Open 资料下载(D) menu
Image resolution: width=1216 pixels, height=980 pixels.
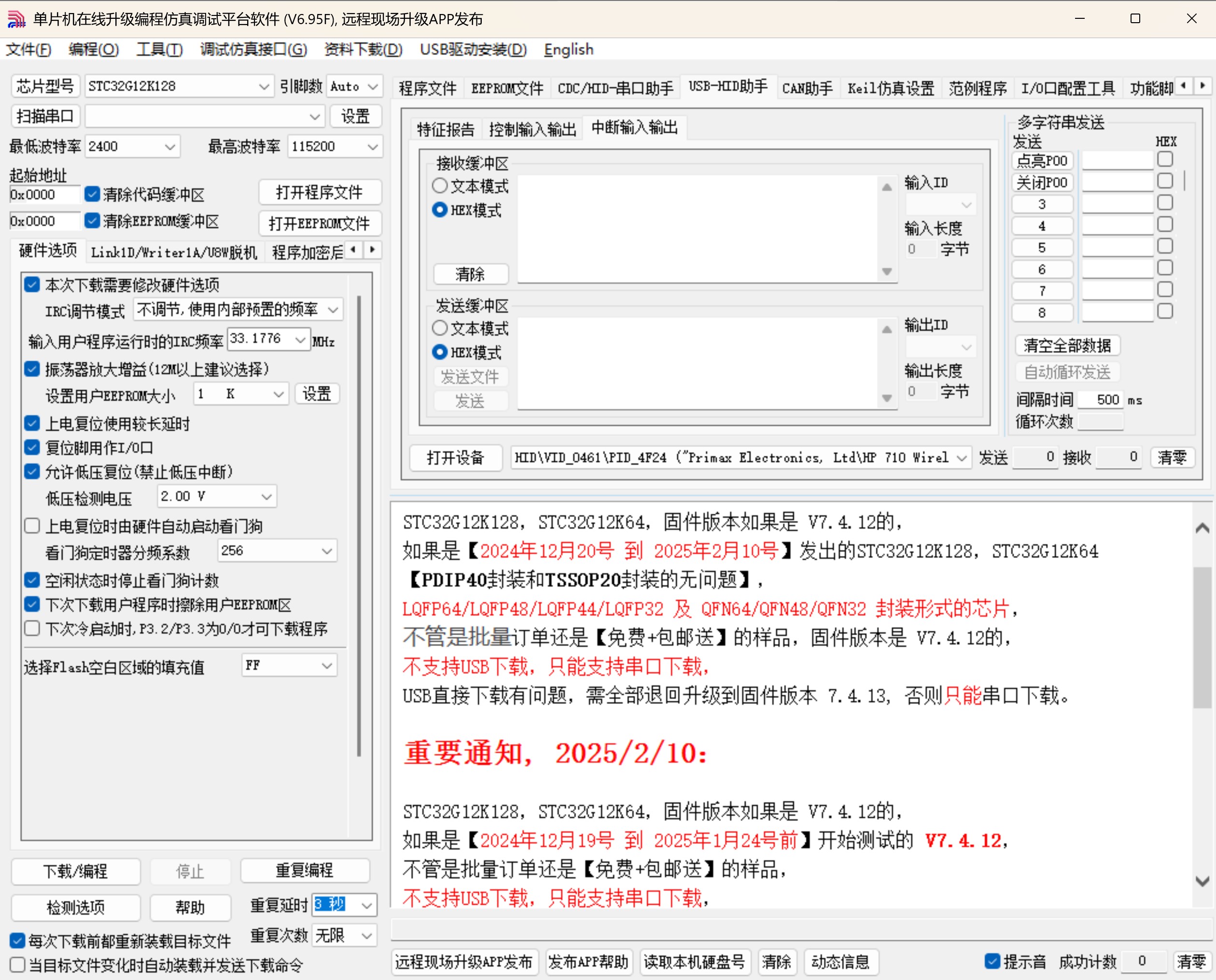point(363,50)
